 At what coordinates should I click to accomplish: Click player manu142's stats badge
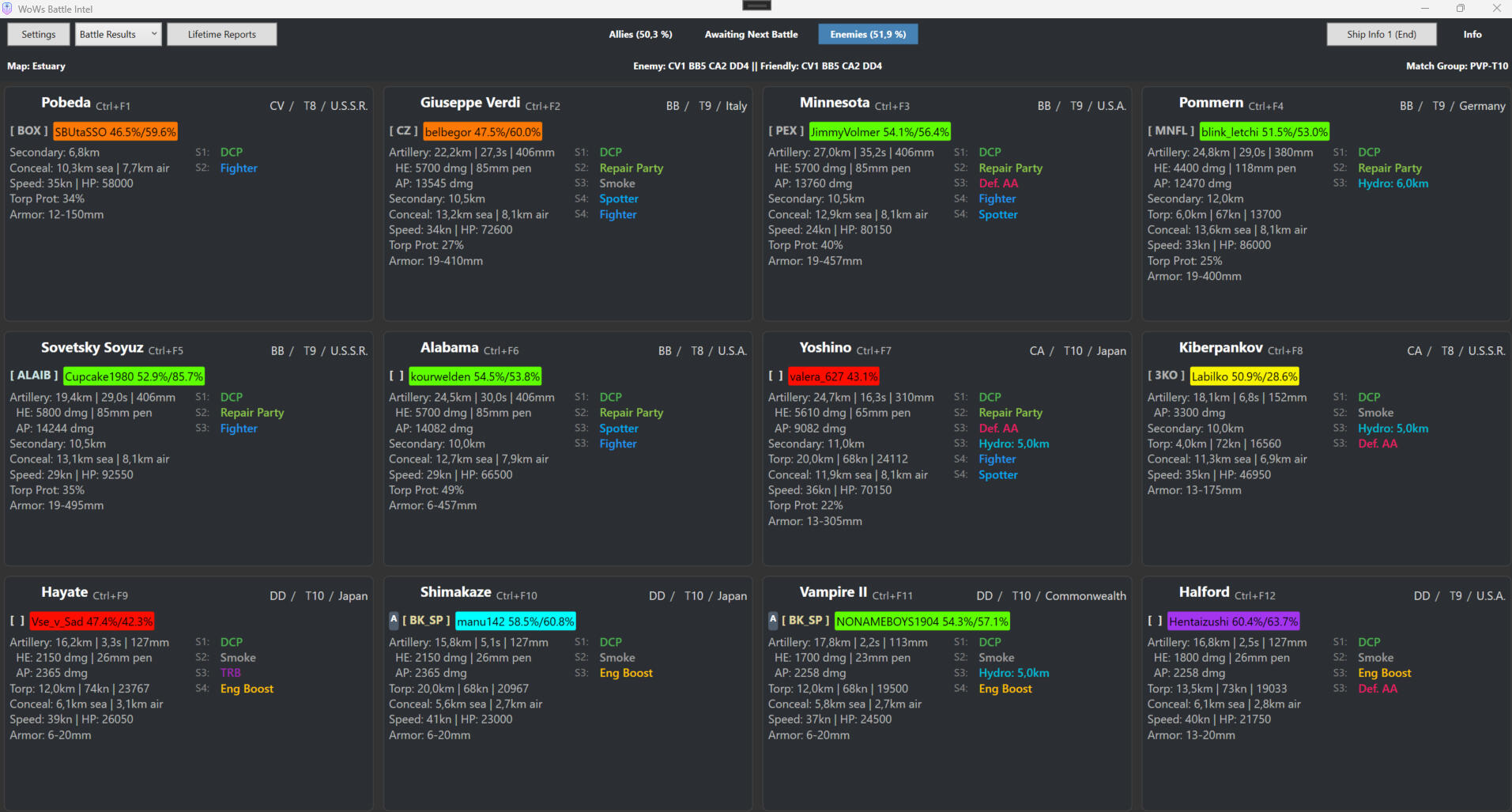tap(515, 621)
